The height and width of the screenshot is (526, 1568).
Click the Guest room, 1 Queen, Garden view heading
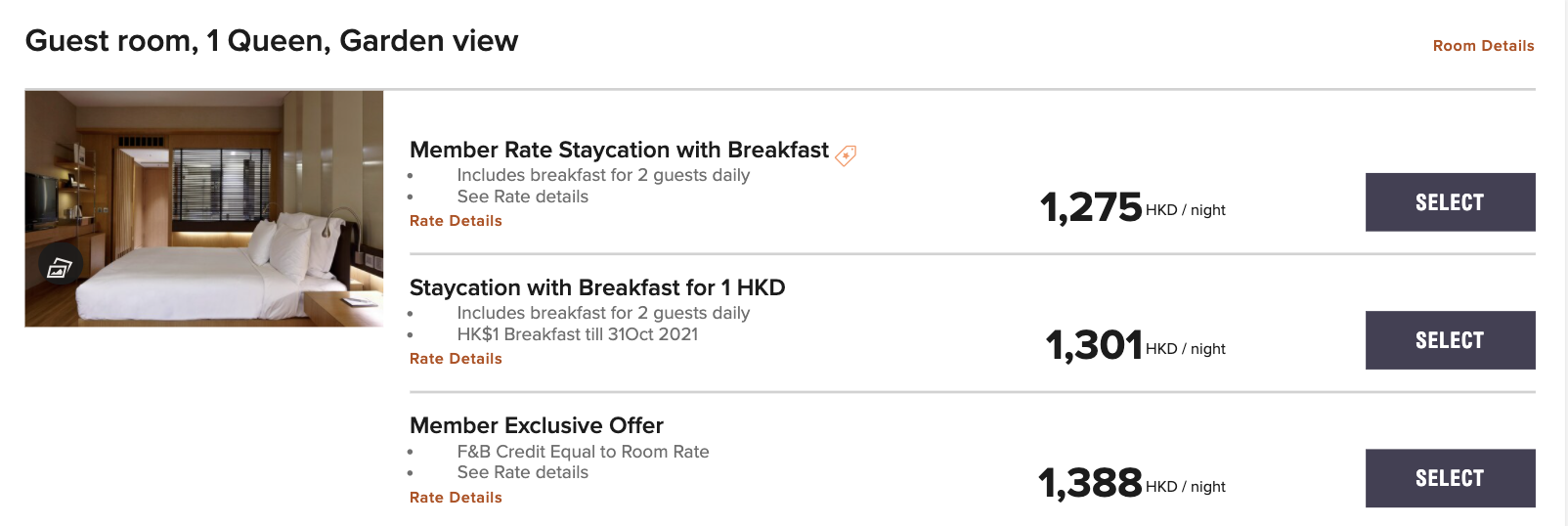[x=272, y=41]
